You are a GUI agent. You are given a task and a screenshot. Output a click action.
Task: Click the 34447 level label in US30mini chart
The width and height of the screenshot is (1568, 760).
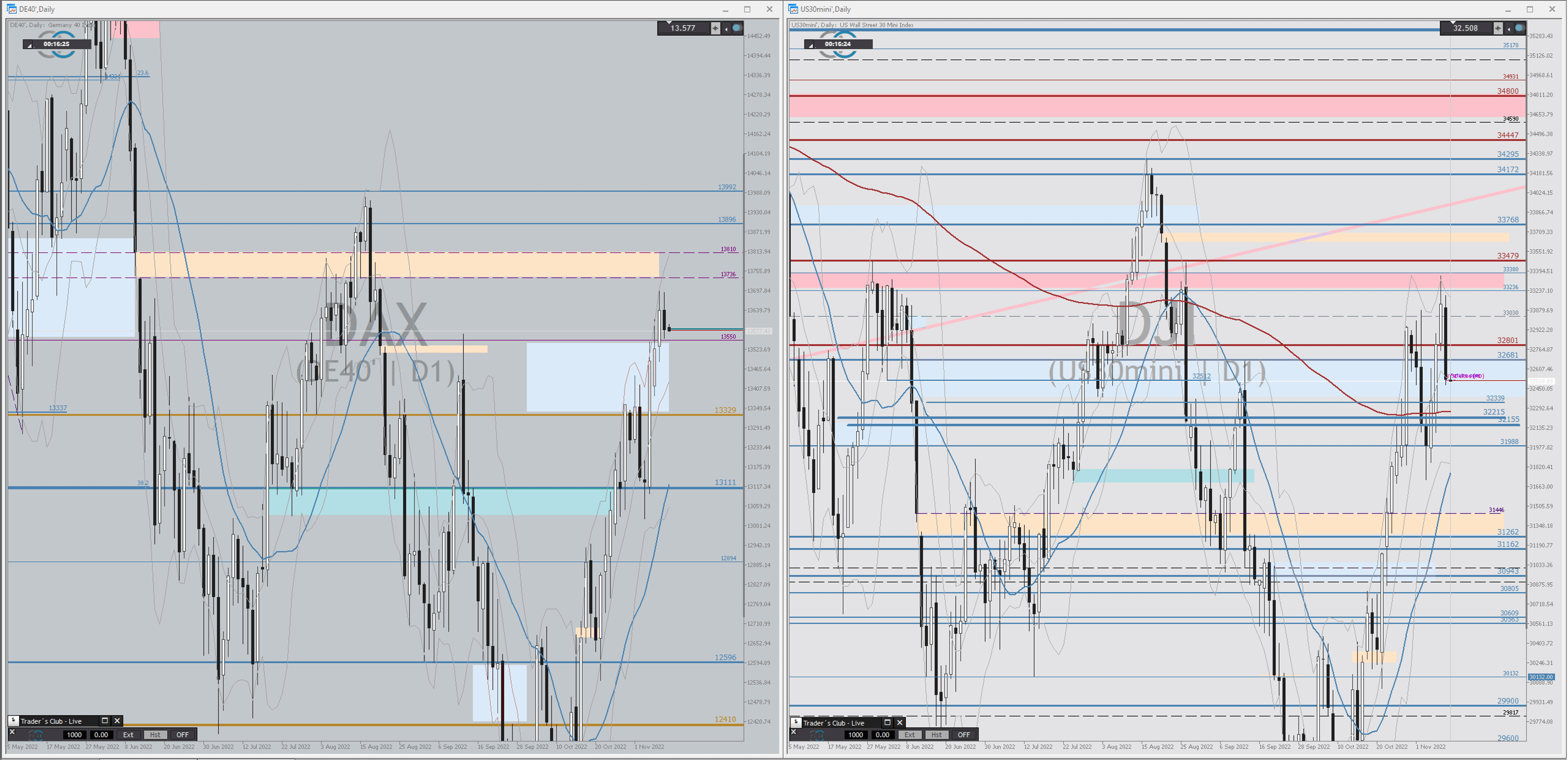[x=1508, y=135]
